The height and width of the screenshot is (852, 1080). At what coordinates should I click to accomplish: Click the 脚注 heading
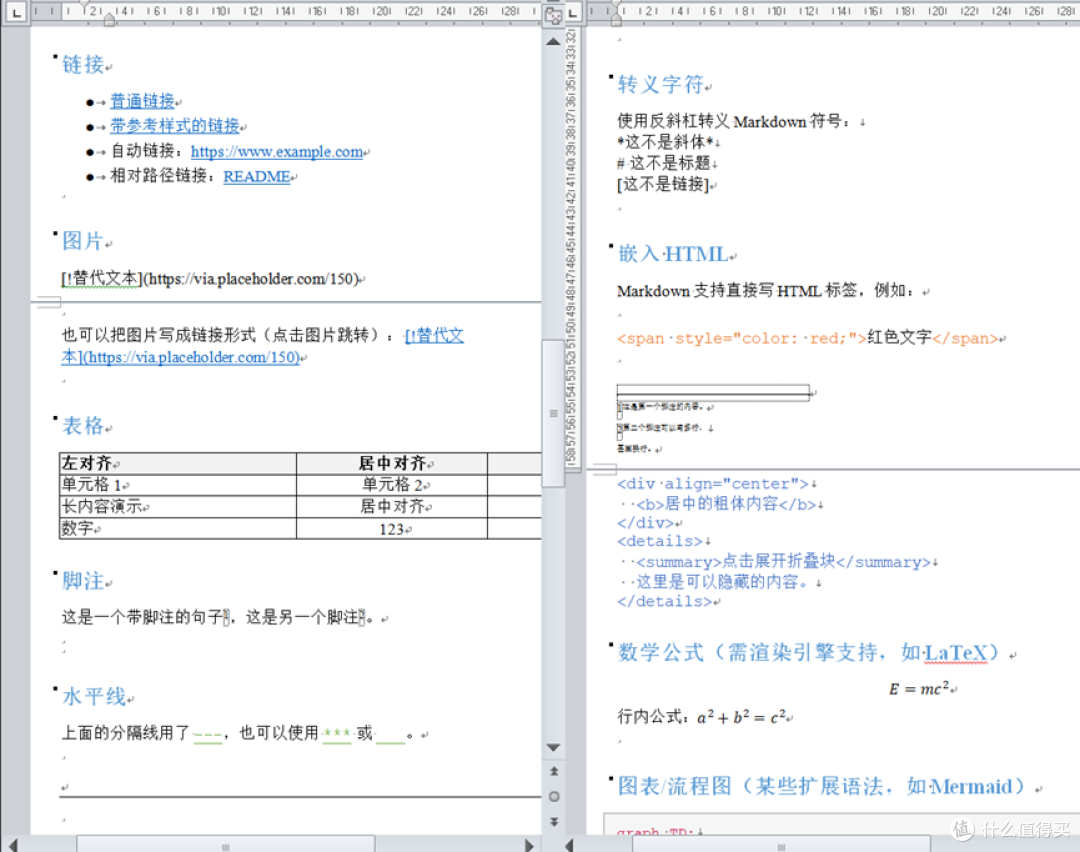(x=83, y=581)
